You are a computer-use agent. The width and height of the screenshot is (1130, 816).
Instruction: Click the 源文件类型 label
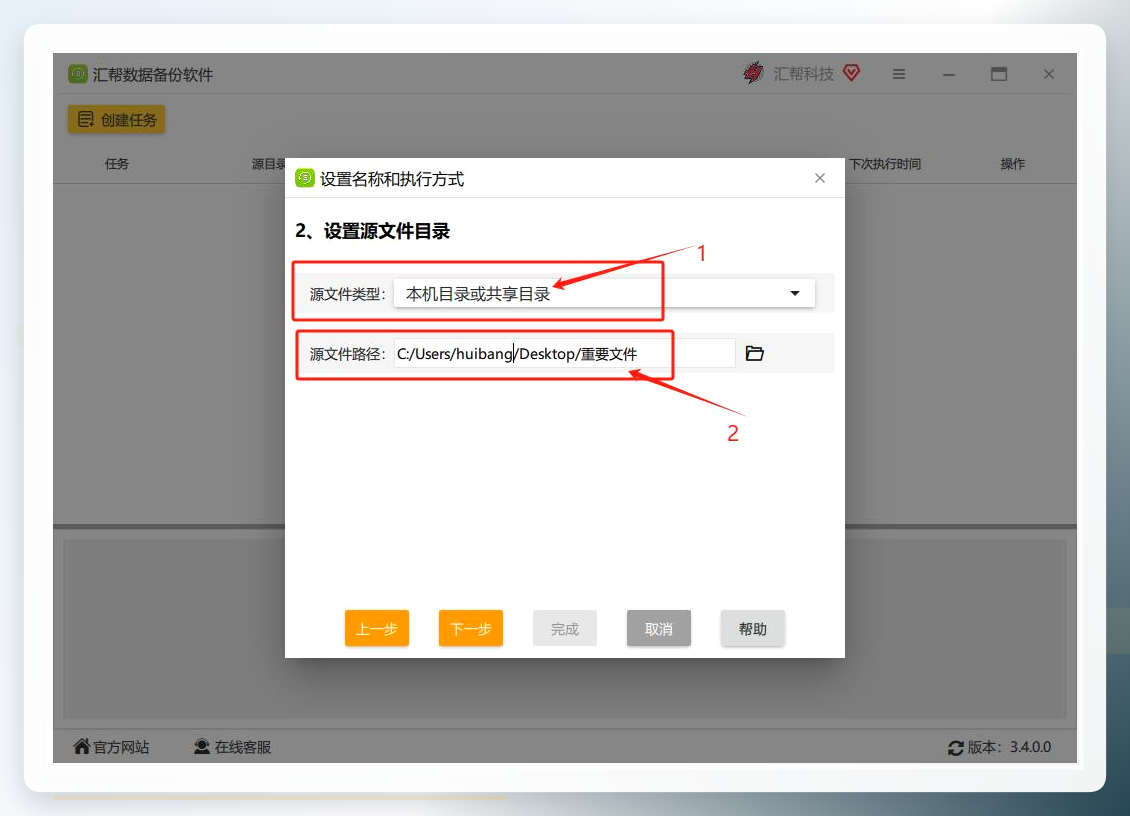(347, 294)
